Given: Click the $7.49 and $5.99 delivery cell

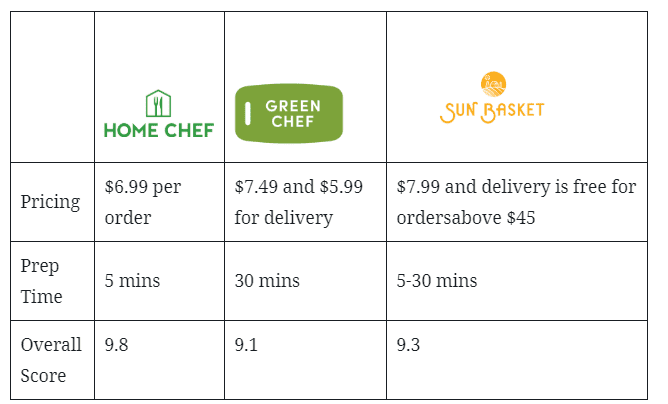Looking at the screenshot, I should pos(305,202).
